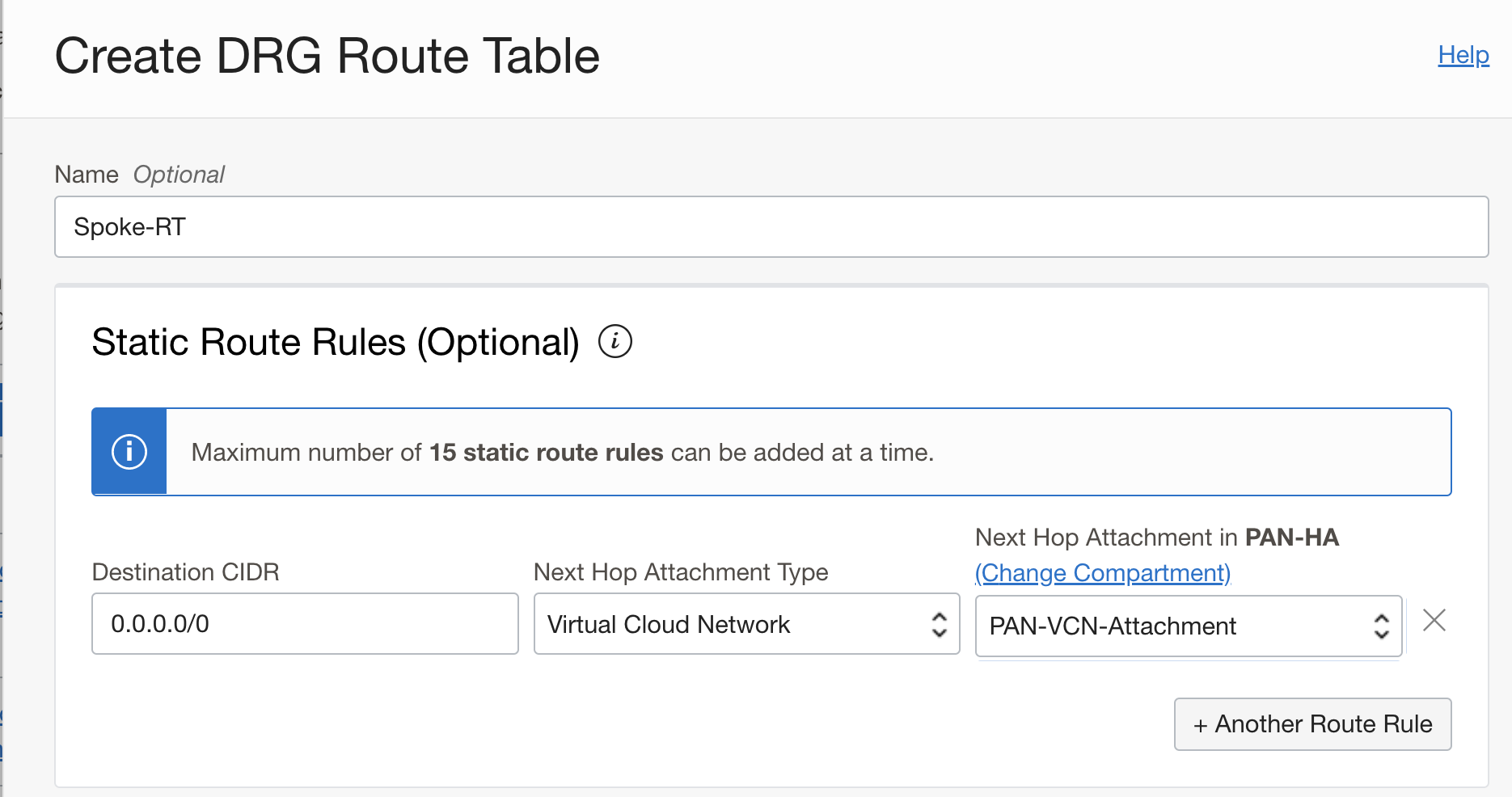Click the chevron on the PAN-VCN-Attachment selector
The image size is (1512, 797).
pyautogui.click(x=1380, y=626)
